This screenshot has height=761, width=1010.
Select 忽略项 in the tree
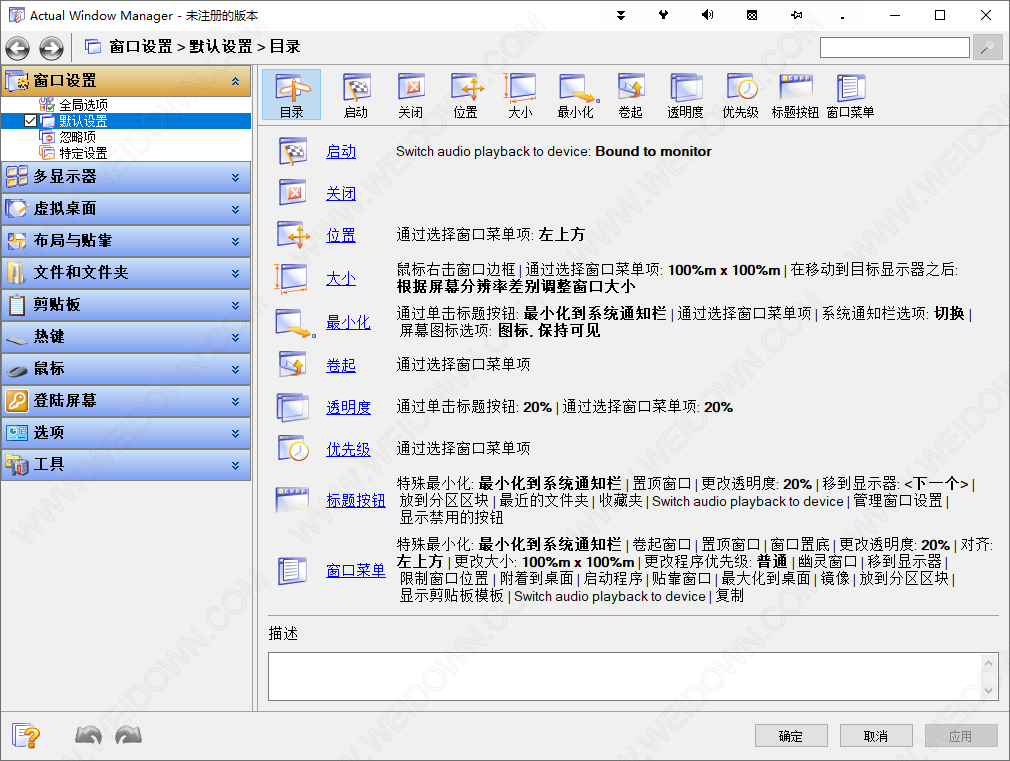pyautogui.click(x=77, y=137)
